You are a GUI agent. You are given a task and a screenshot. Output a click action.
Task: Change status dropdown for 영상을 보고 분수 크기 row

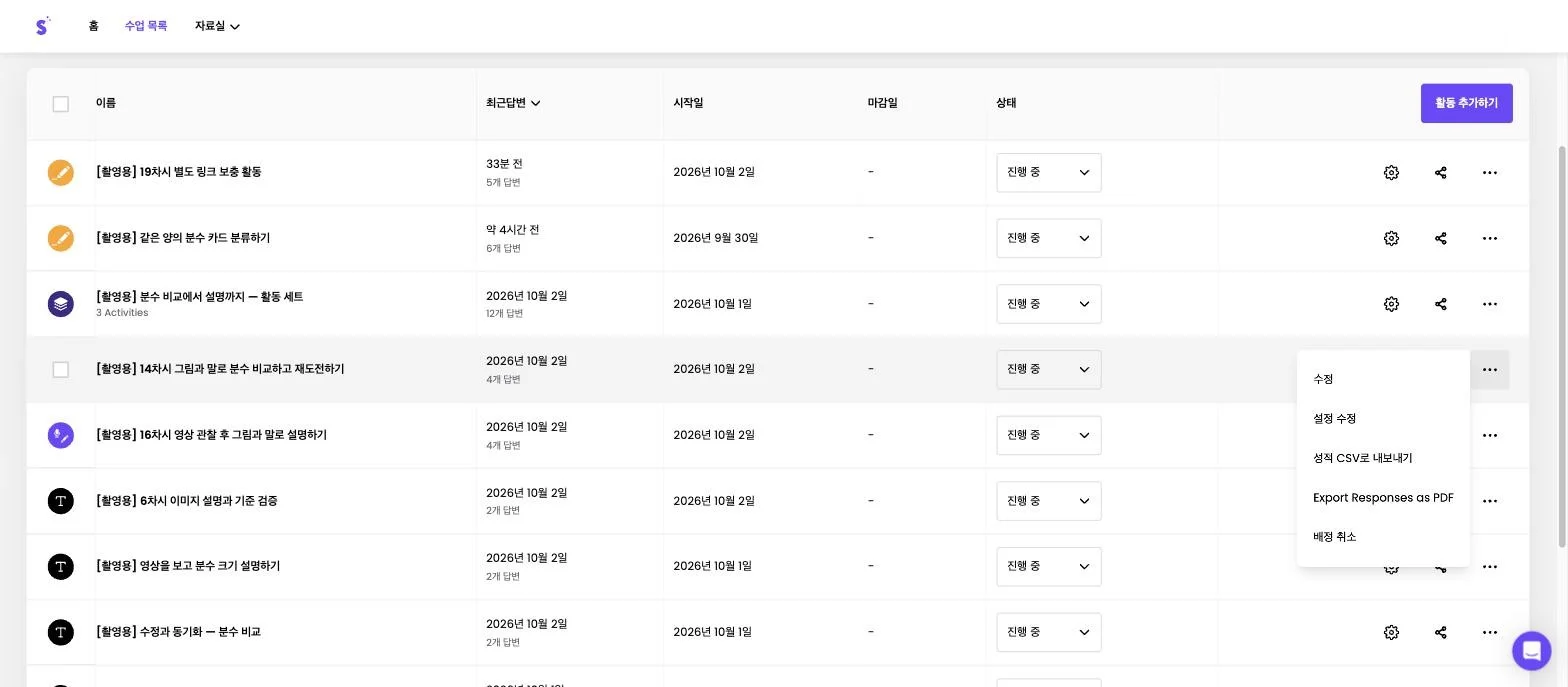1049,567
